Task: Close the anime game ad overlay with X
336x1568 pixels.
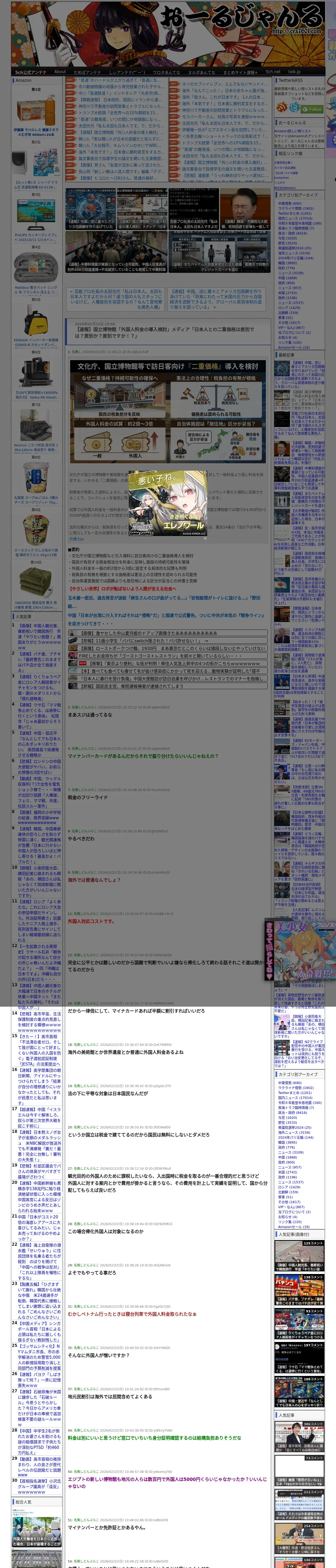Action: tap(205, 538)
